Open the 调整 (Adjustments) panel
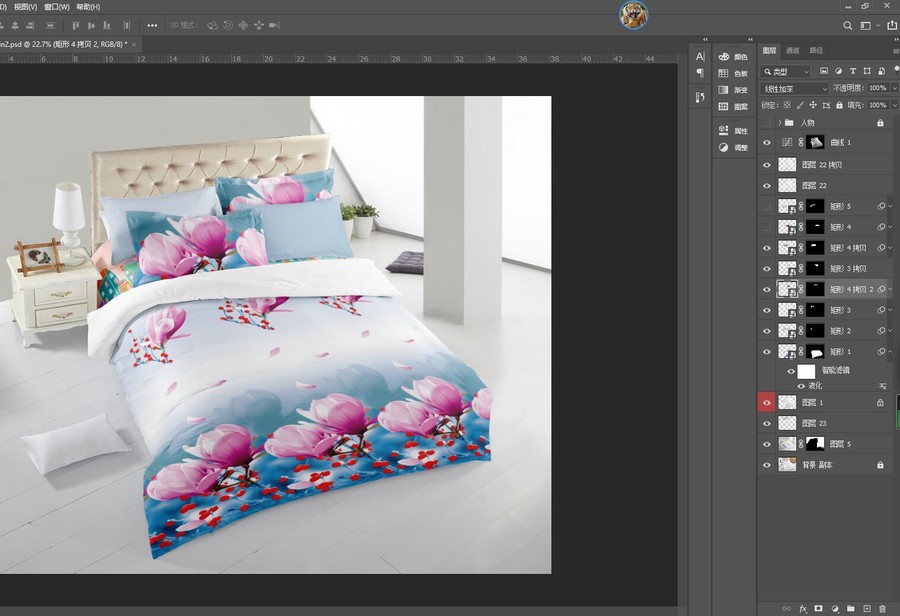Viewport: 900px width, 616px height. (733, 148)
